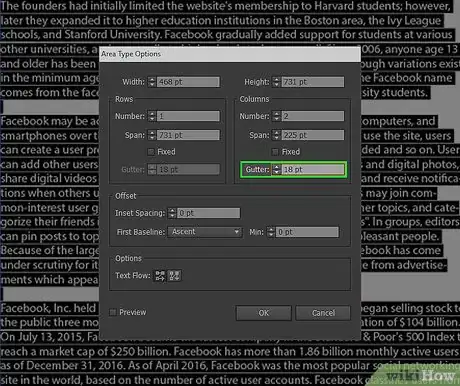Click the Columns Span stepper arrows

276,135
